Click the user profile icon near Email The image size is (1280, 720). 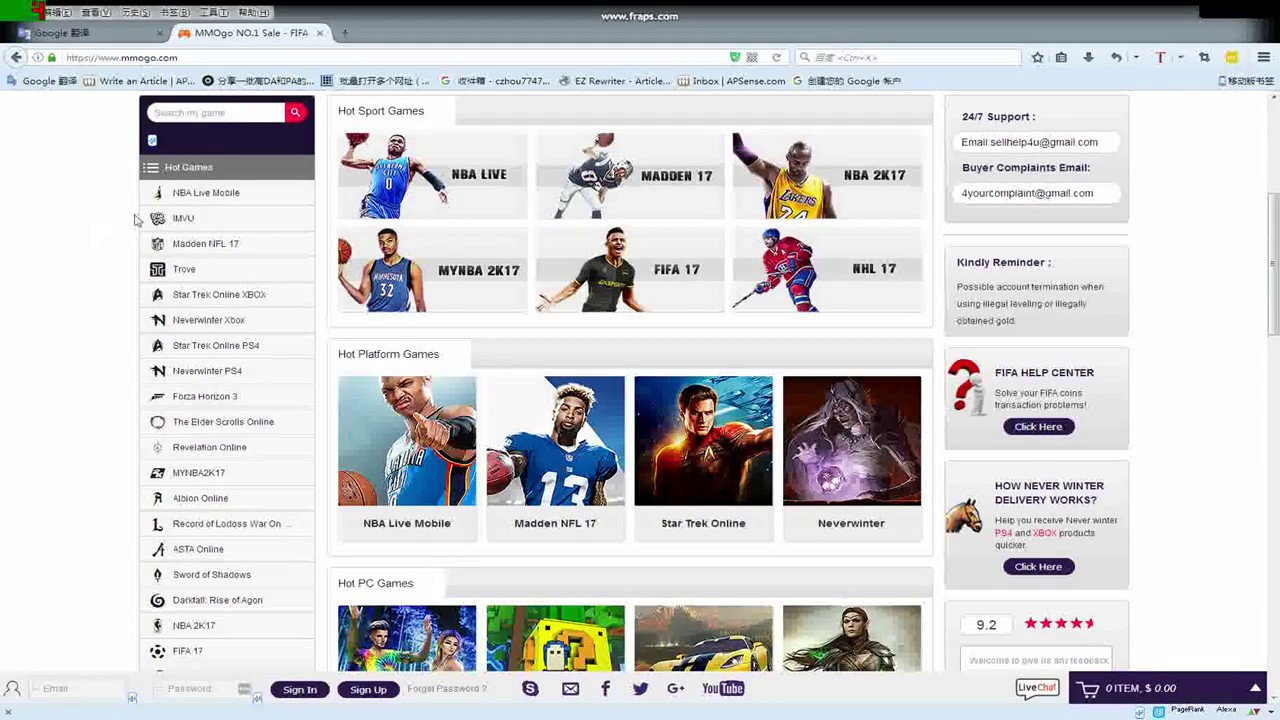[13, 688]
